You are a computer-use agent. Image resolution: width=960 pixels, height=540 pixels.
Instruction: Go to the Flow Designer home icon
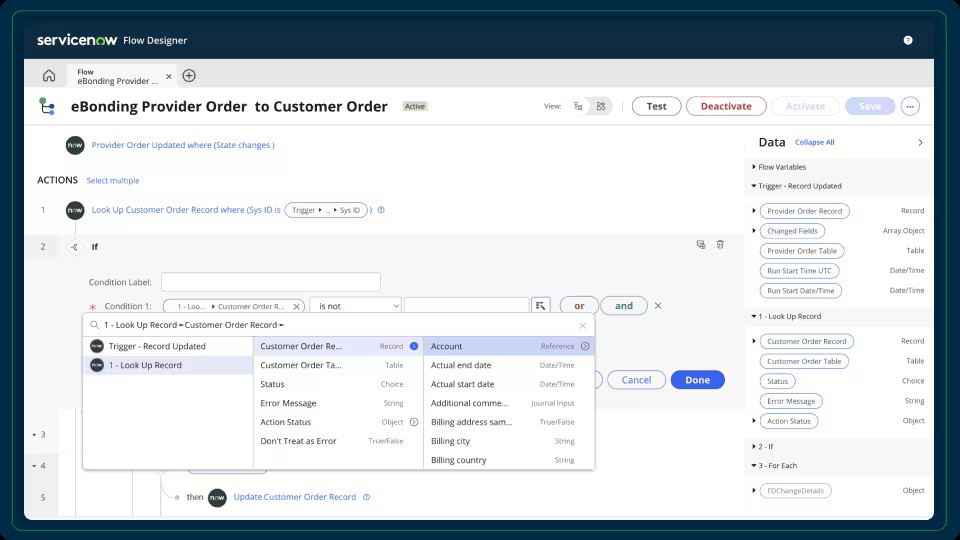click(x=49, y=76)
